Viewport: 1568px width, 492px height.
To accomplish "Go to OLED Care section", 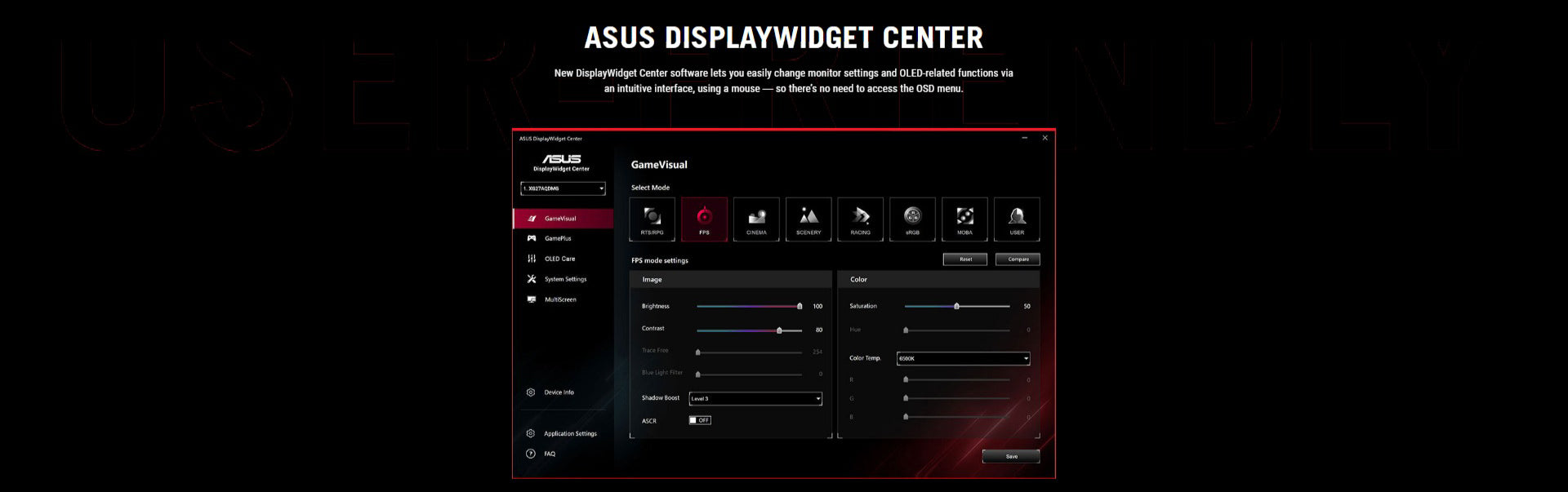I will click(x=559, y=259).
